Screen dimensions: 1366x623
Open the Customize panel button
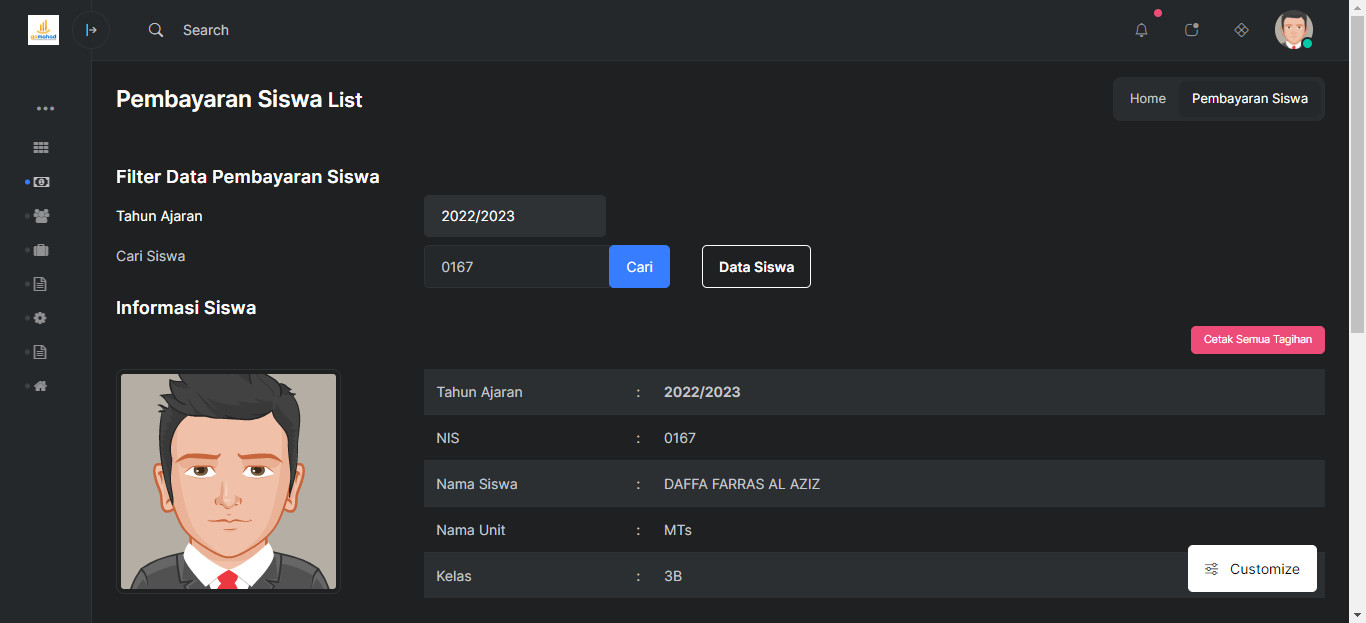1252,569
